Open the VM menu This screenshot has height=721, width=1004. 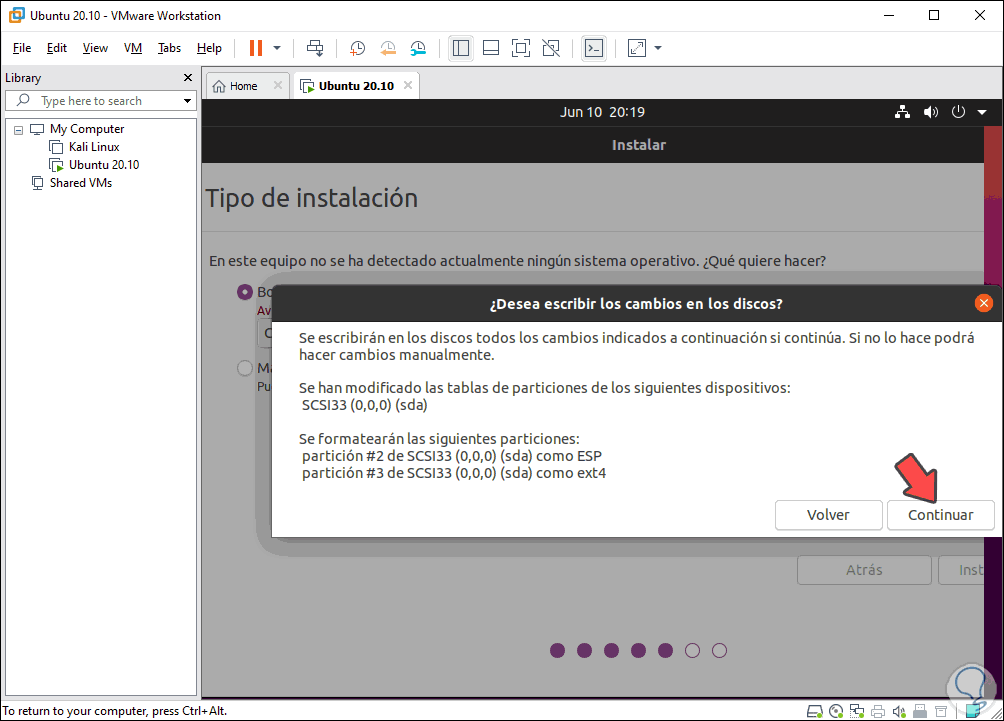133,48
